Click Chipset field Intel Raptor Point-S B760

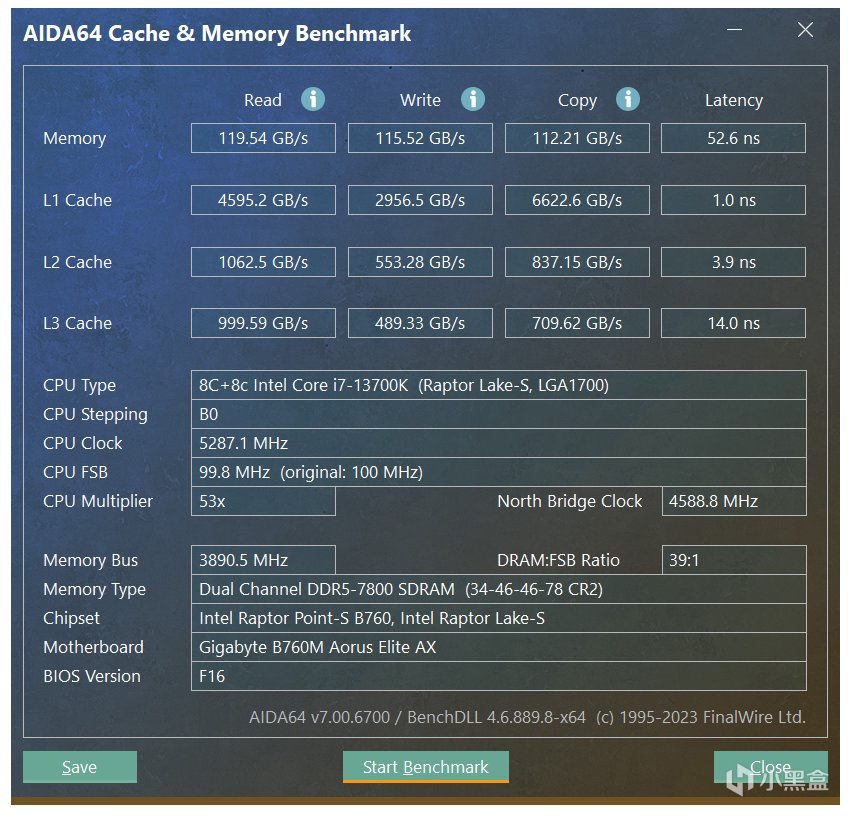[x=499, y=618]
